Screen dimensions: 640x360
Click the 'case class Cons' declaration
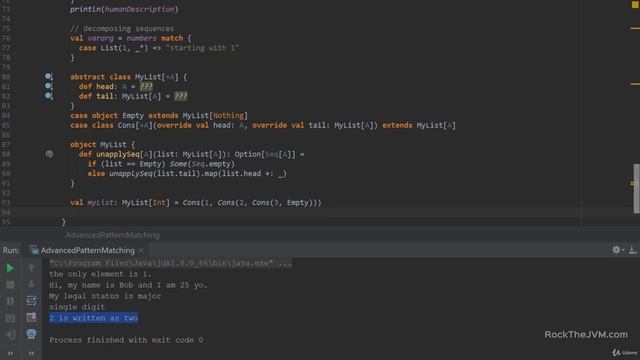pyautogui.click(x=263, y=125)
